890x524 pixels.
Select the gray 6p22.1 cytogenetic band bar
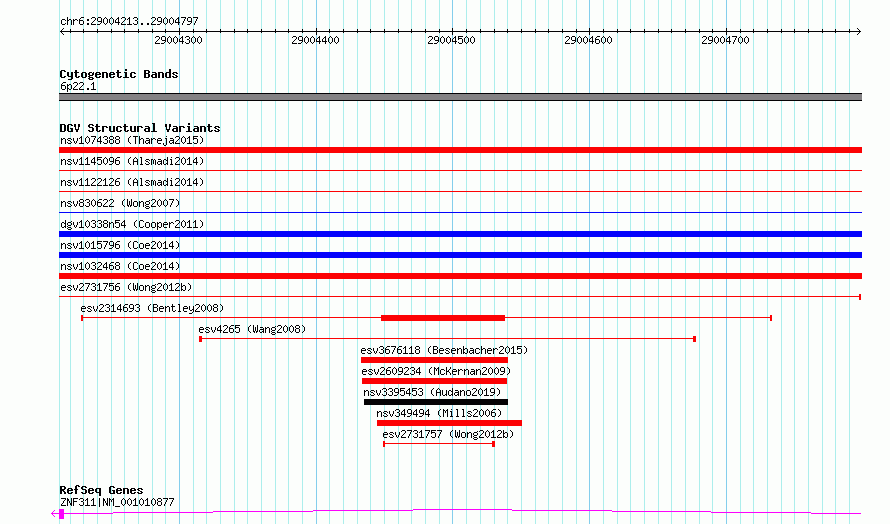click(460, 97)
